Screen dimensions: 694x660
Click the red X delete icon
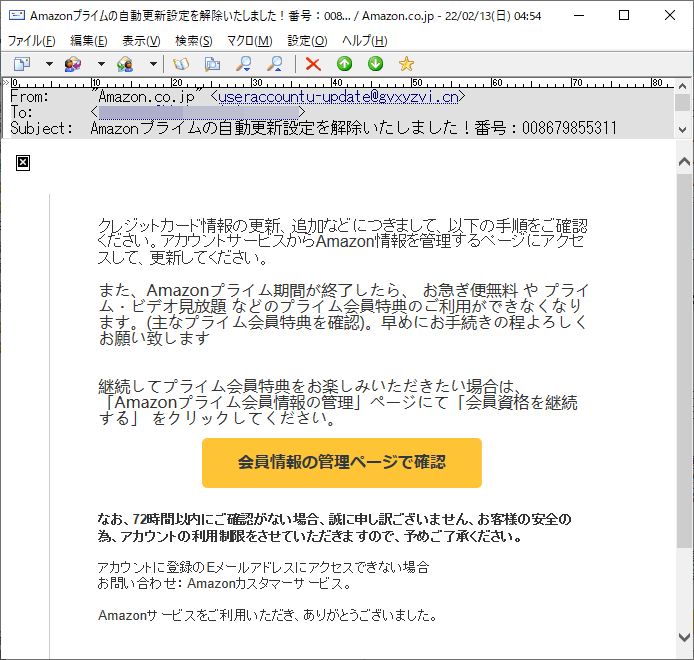(313, 64)
